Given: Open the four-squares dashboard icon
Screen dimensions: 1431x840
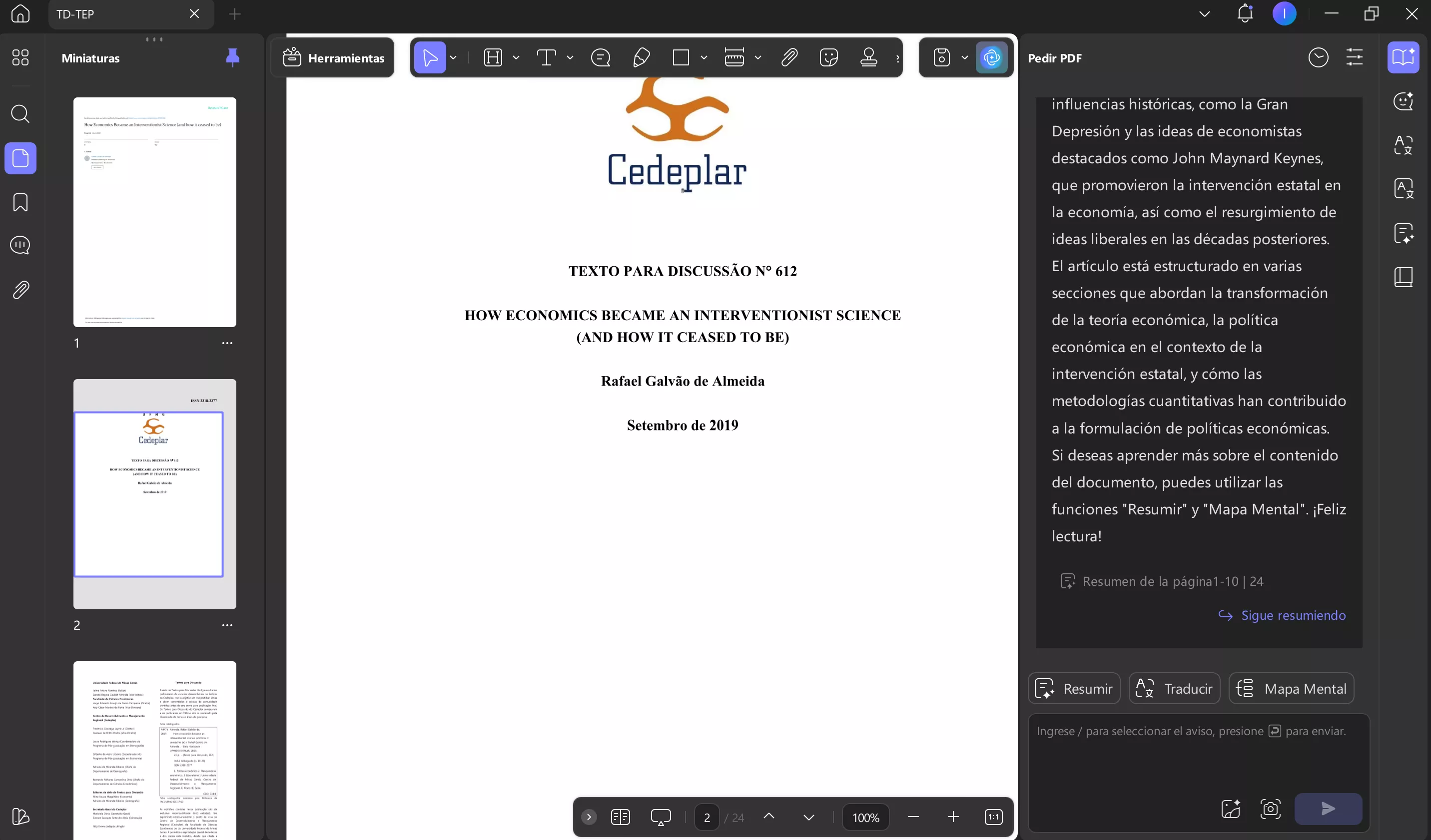Looking at the screenshot, I should click(x=20, y=57).
